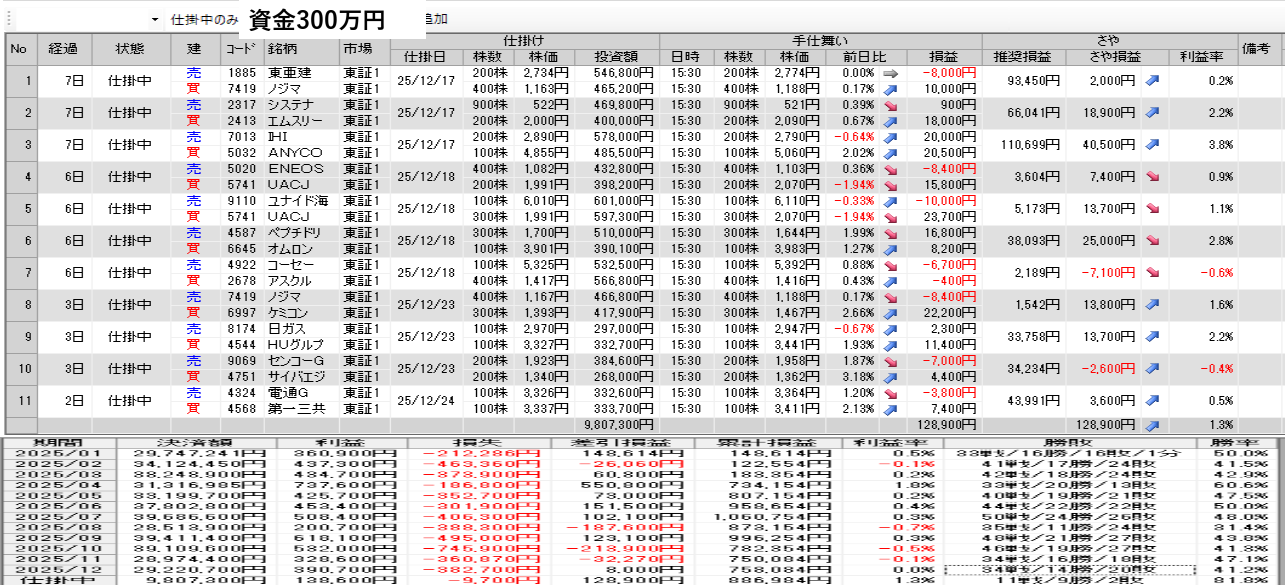Click the up arrow beside 3,600円 さや損益

tap(1152, 401)
